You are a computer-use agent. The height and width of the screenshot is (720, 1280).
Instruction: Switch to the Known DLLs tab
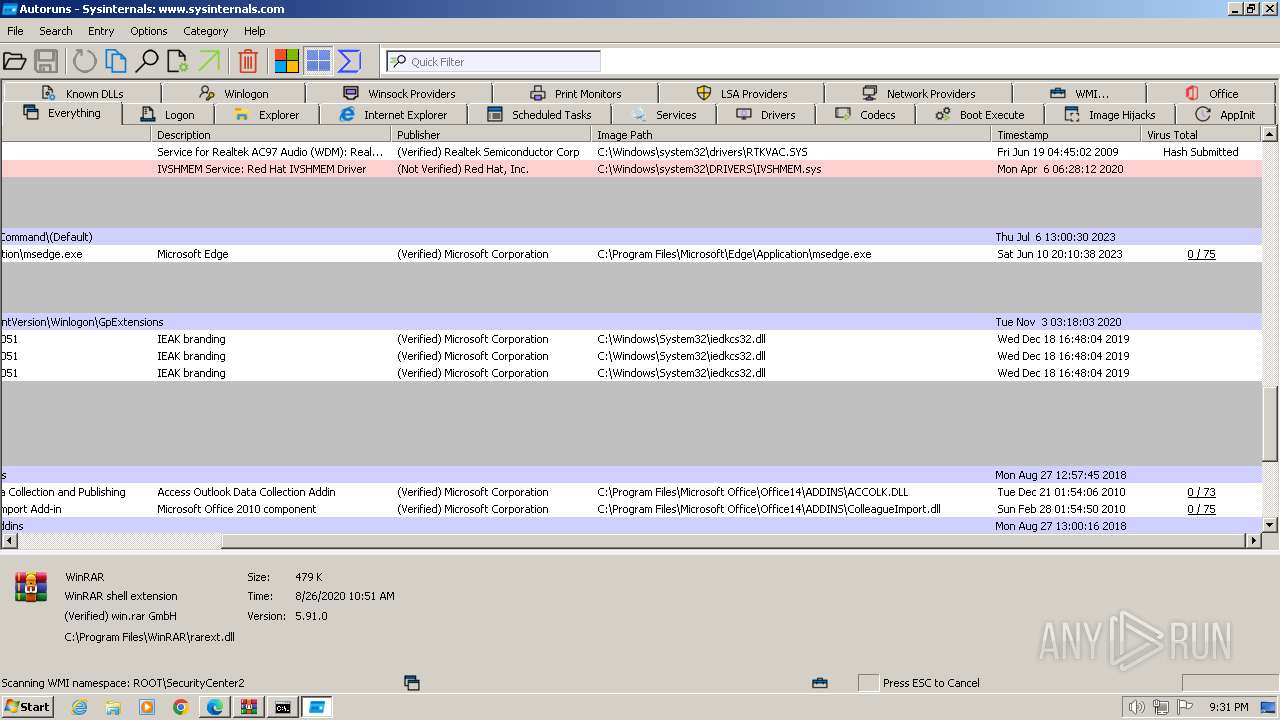[x=82, y=93]
